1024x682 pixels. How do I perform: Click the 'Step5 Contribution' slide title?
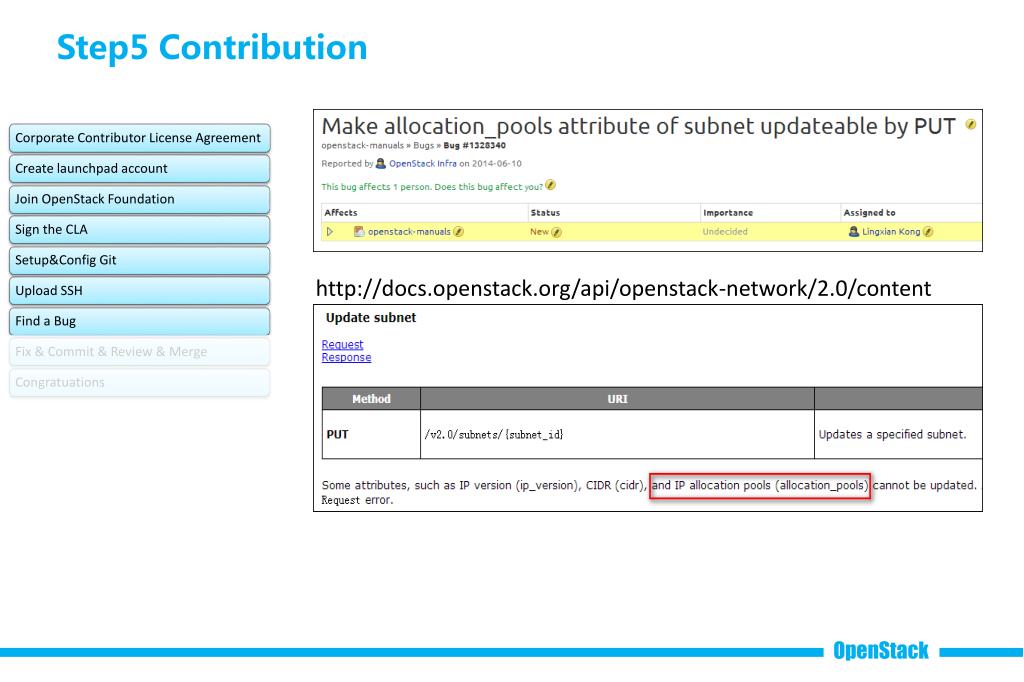pos(212,48)
